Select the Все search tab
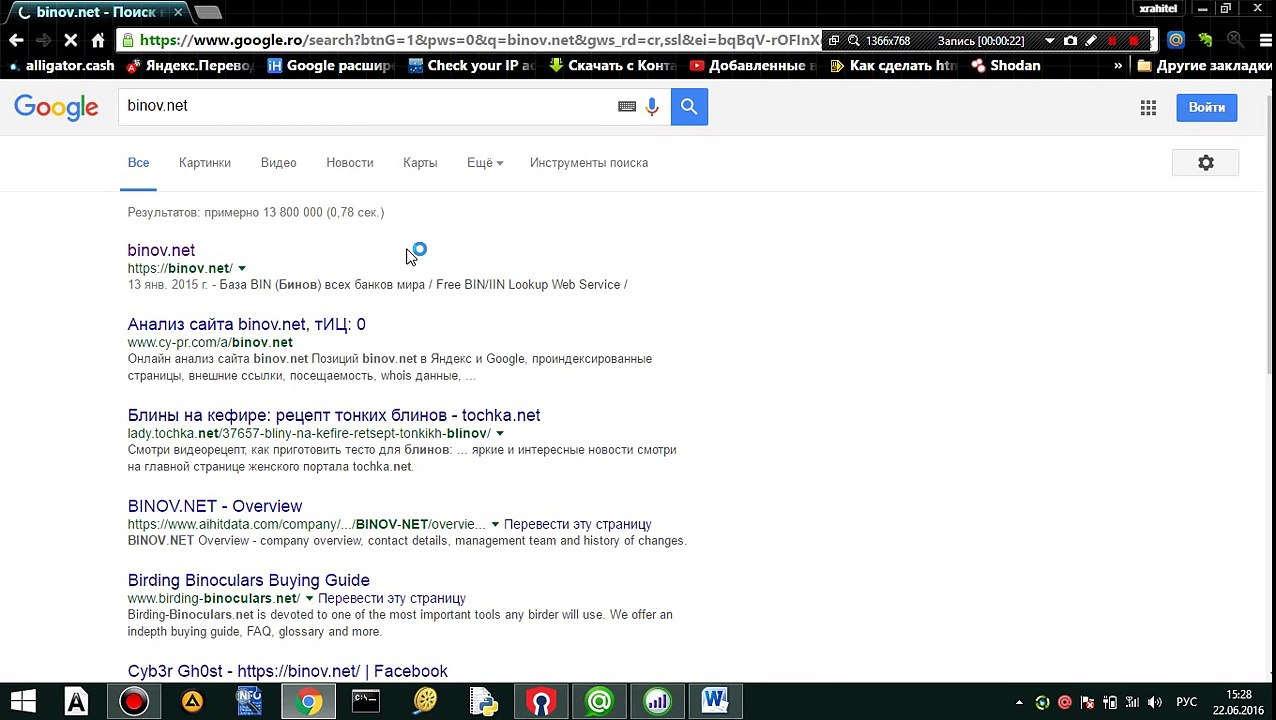 pos(138,163)
